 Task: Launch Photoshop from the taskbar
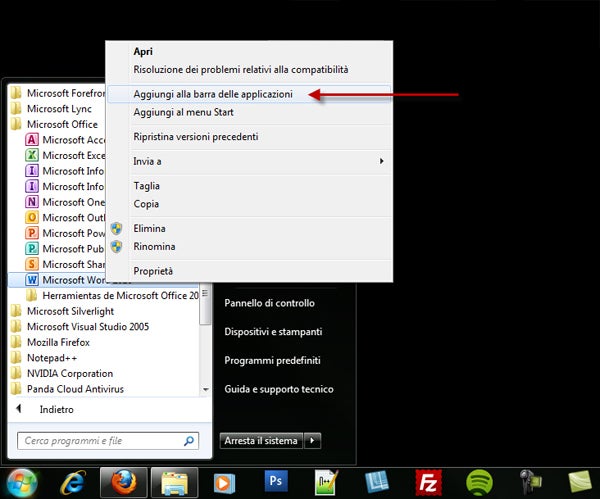point(277,482)
